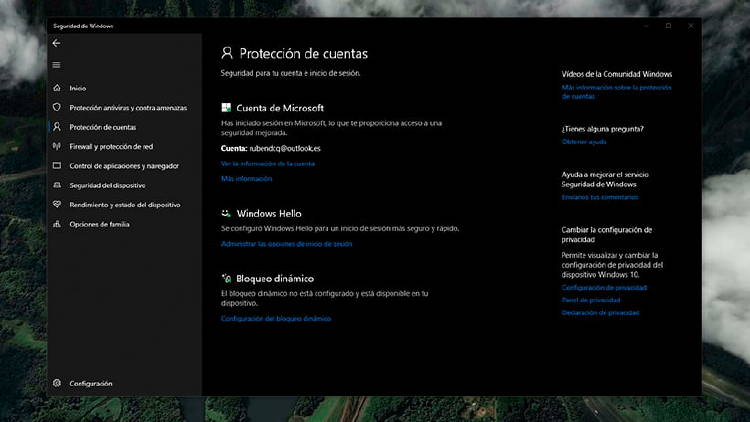The image size is (750, 422).
Task: Click the Microsoft account logo icon
Action: click(226, 108)
